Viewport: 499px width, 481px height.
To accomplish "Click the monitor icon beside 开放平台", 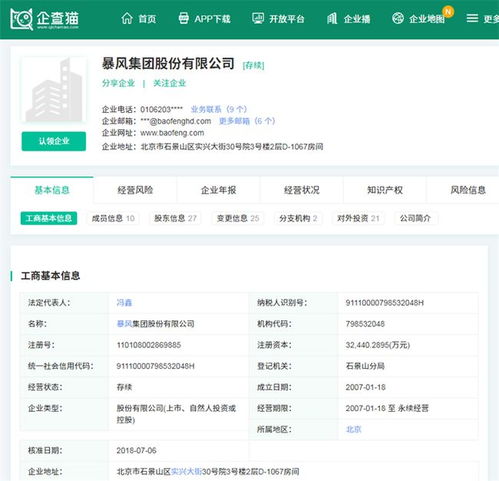I will [258, 18].
